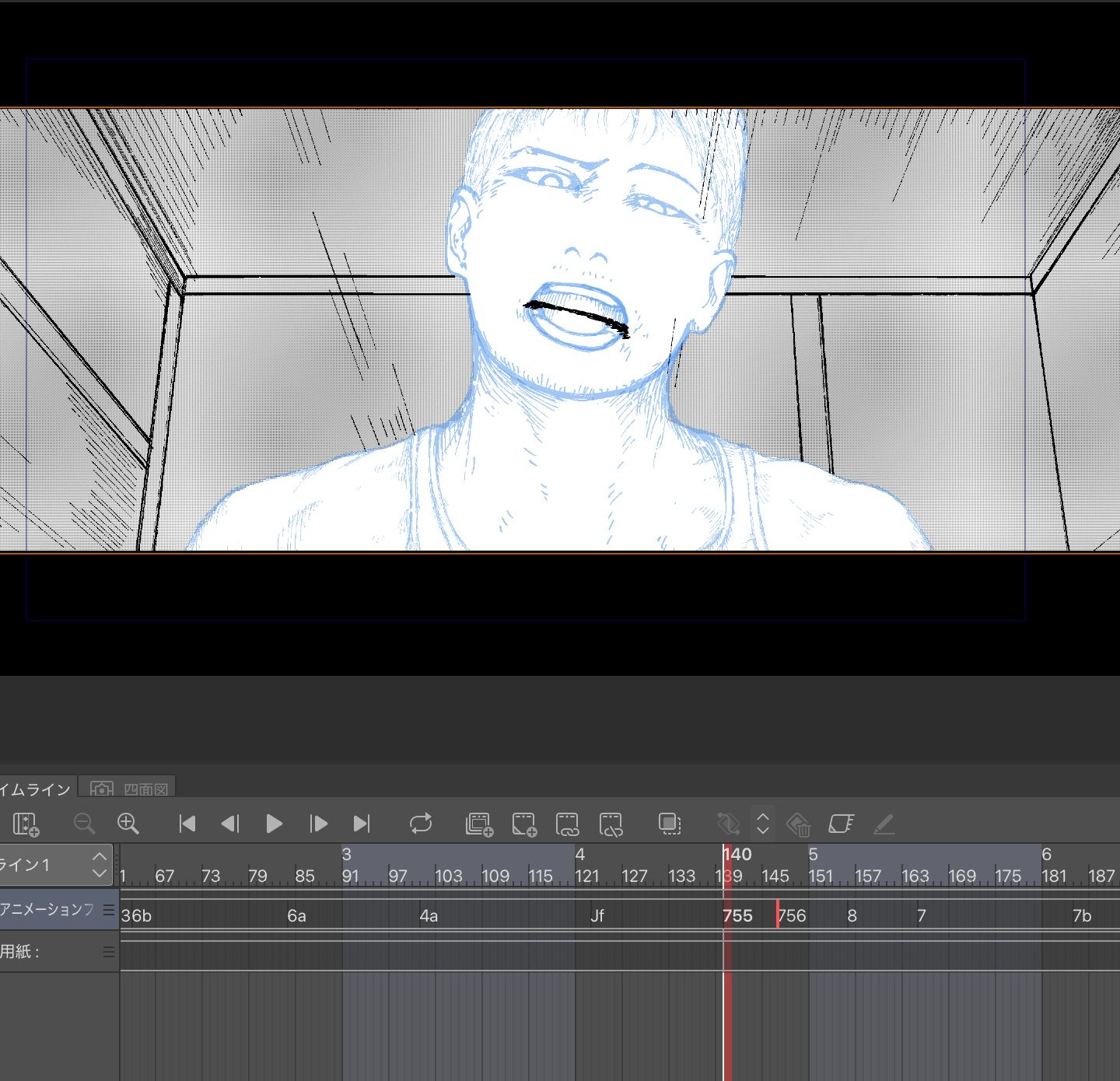This screenshot has width=1120, height=1081.
Task: Open the animation folder track menu
Action: (x=108, y=910)
